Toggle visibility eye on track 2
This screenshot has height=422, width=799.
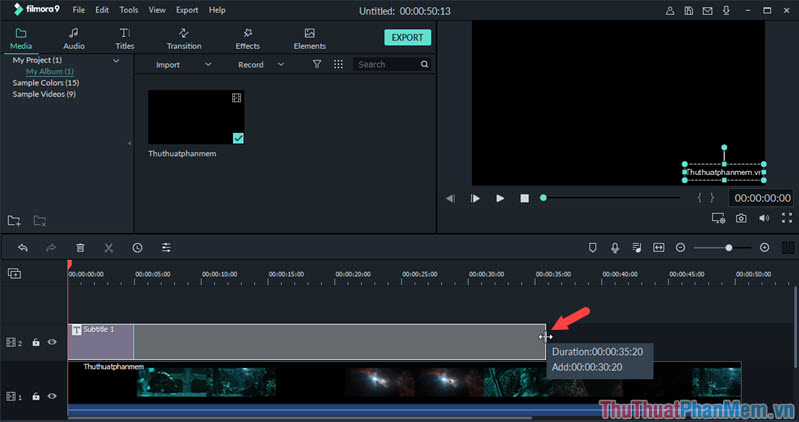[x=52, y=342]
